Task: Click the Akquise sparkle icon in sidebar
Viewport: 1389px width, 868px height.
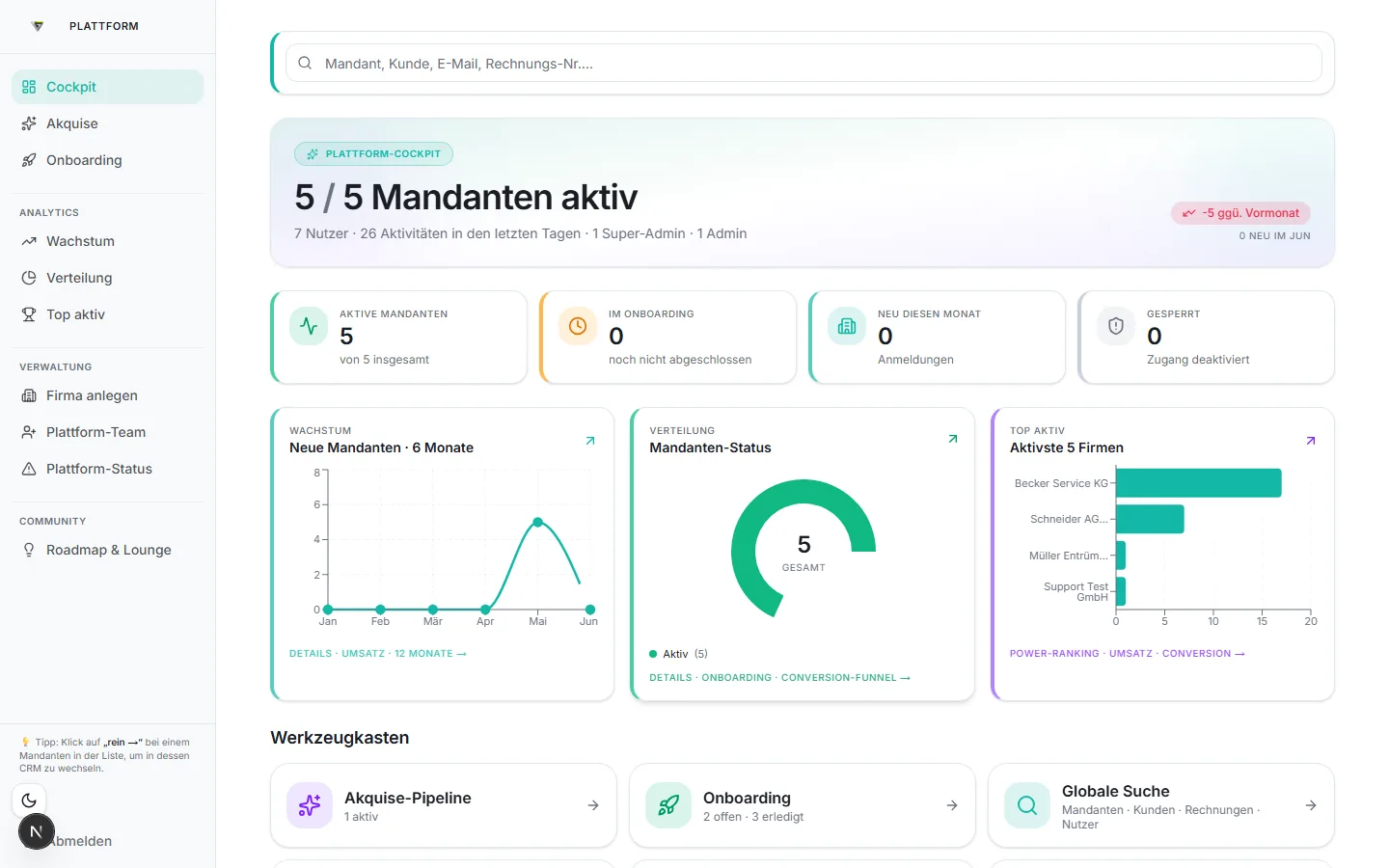Action: [x=29, y=123]
